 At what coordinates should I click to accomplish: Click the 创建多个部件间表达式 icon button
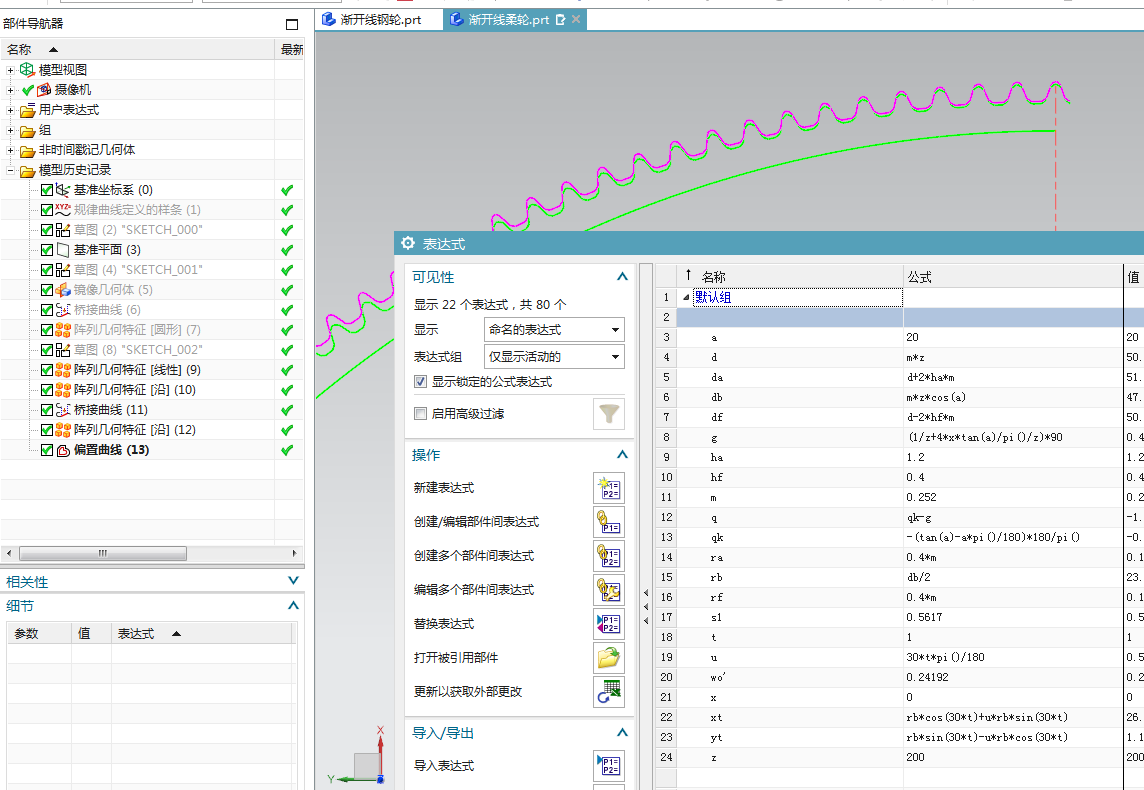click(608, 556)
